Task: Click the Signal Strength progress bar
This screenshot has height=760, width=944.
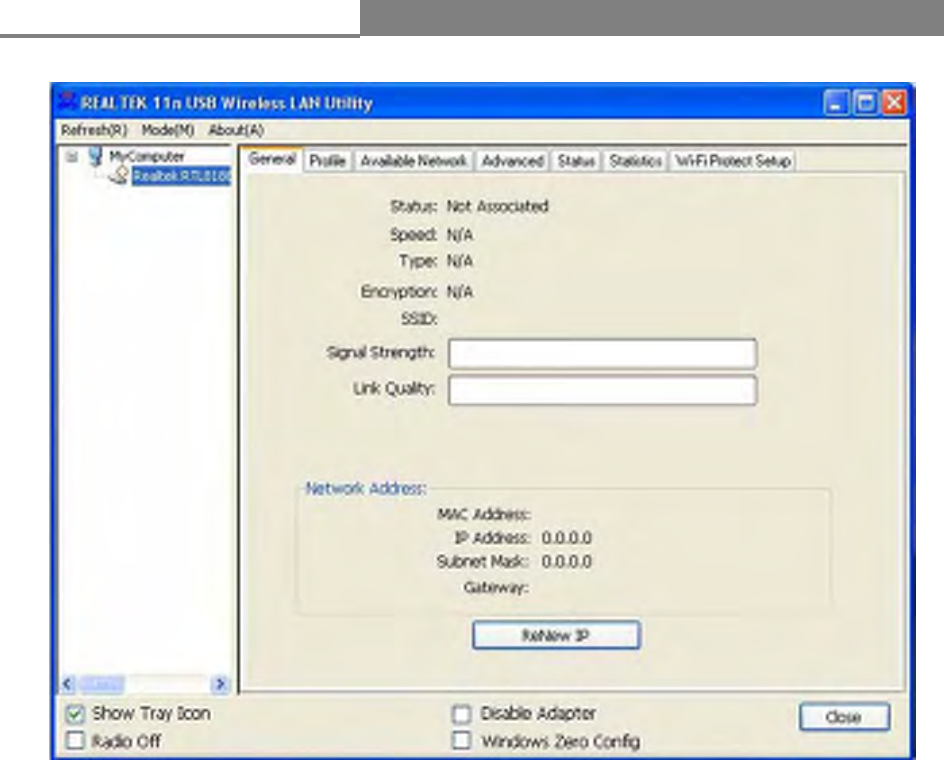Action: tap(603, 354)
